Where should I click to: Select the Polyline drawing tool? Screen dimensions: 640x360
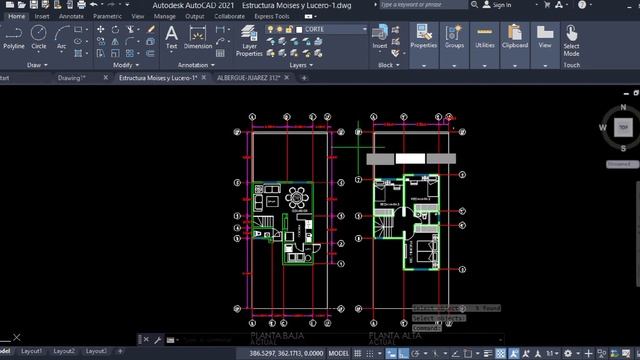(x=14, y=37)
